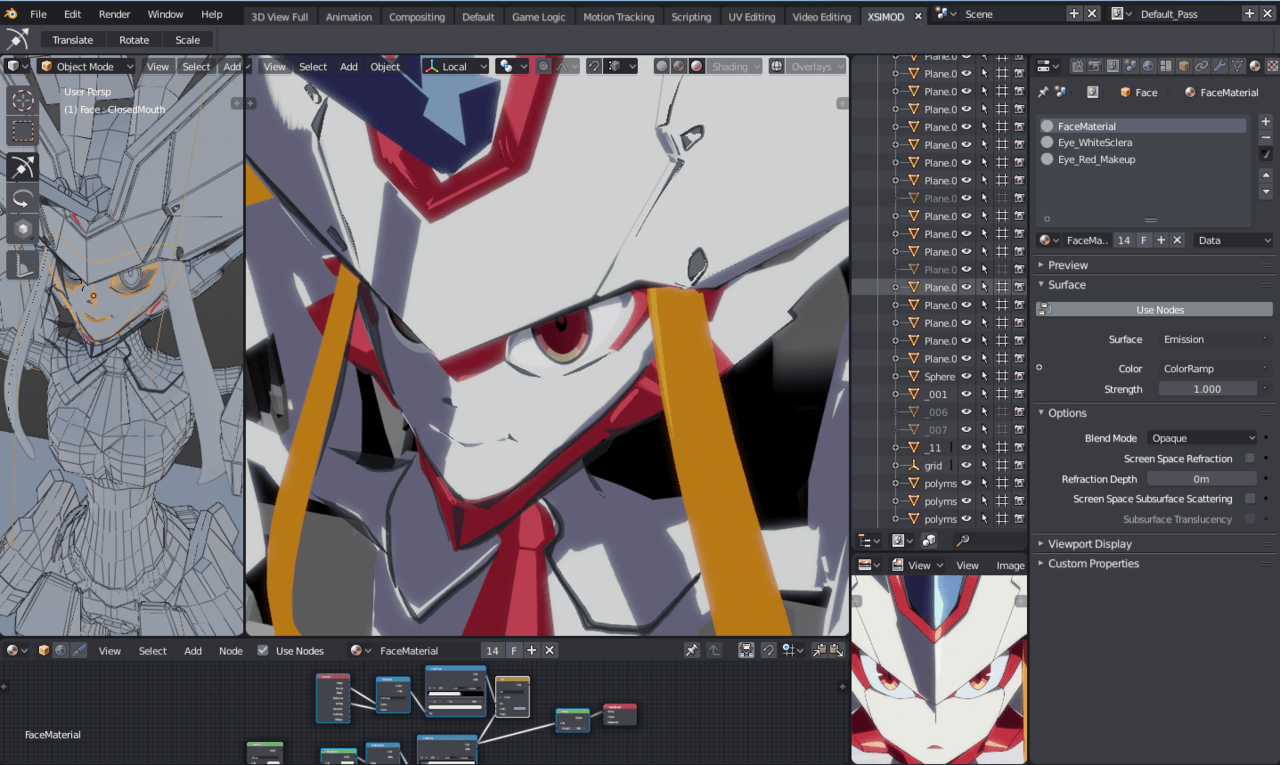Click the Blender logo icon

click(10, 14)
